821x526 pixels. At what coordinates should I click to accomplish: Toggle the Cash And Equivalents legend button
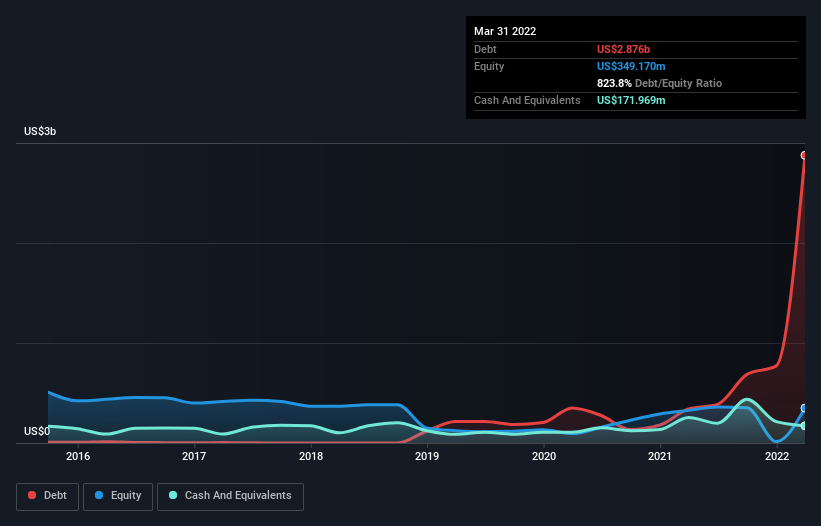pos(230,496)
